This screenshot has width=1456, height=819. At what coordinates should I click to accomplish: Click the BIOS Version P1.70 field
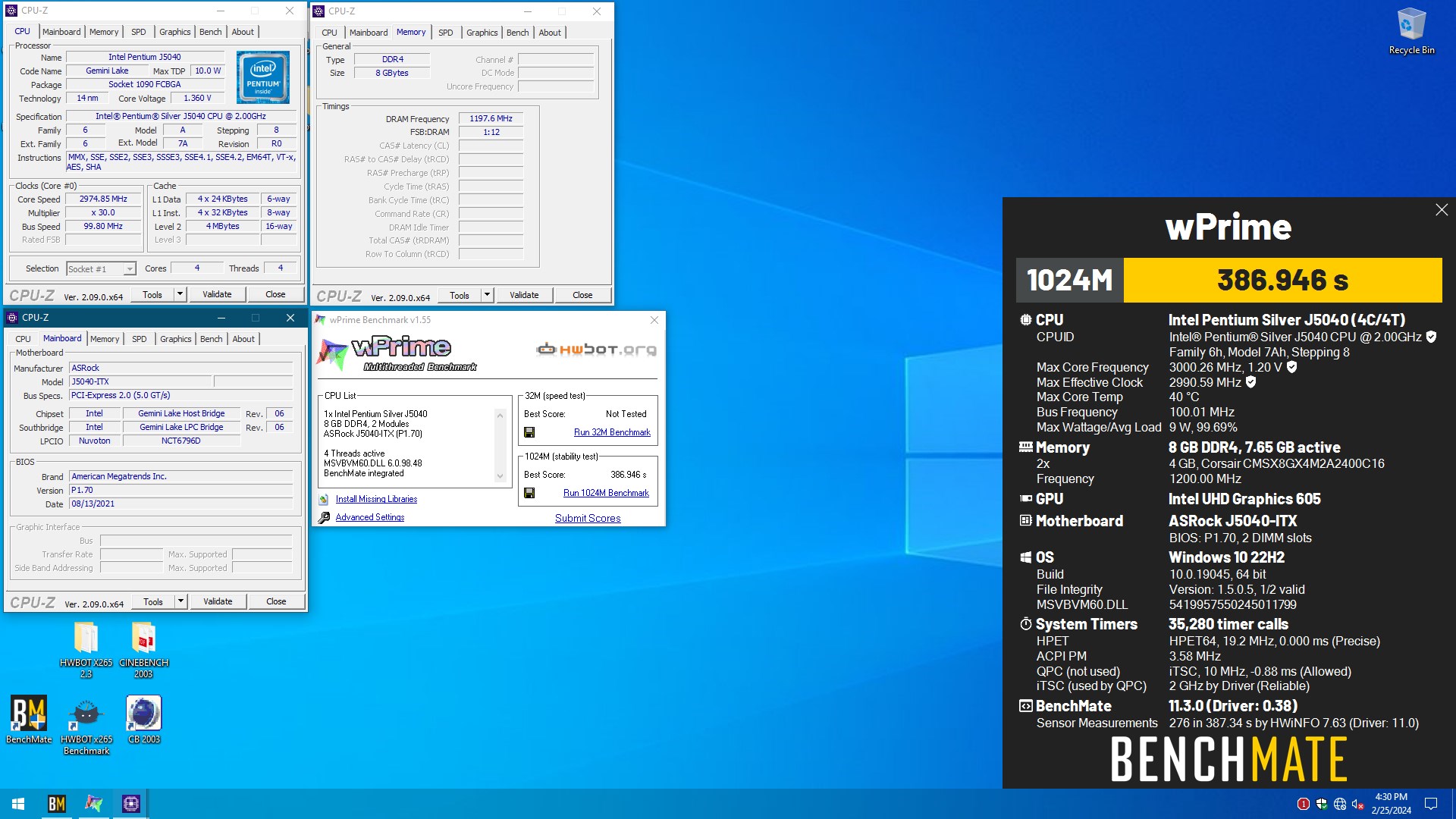coord(180,490)
